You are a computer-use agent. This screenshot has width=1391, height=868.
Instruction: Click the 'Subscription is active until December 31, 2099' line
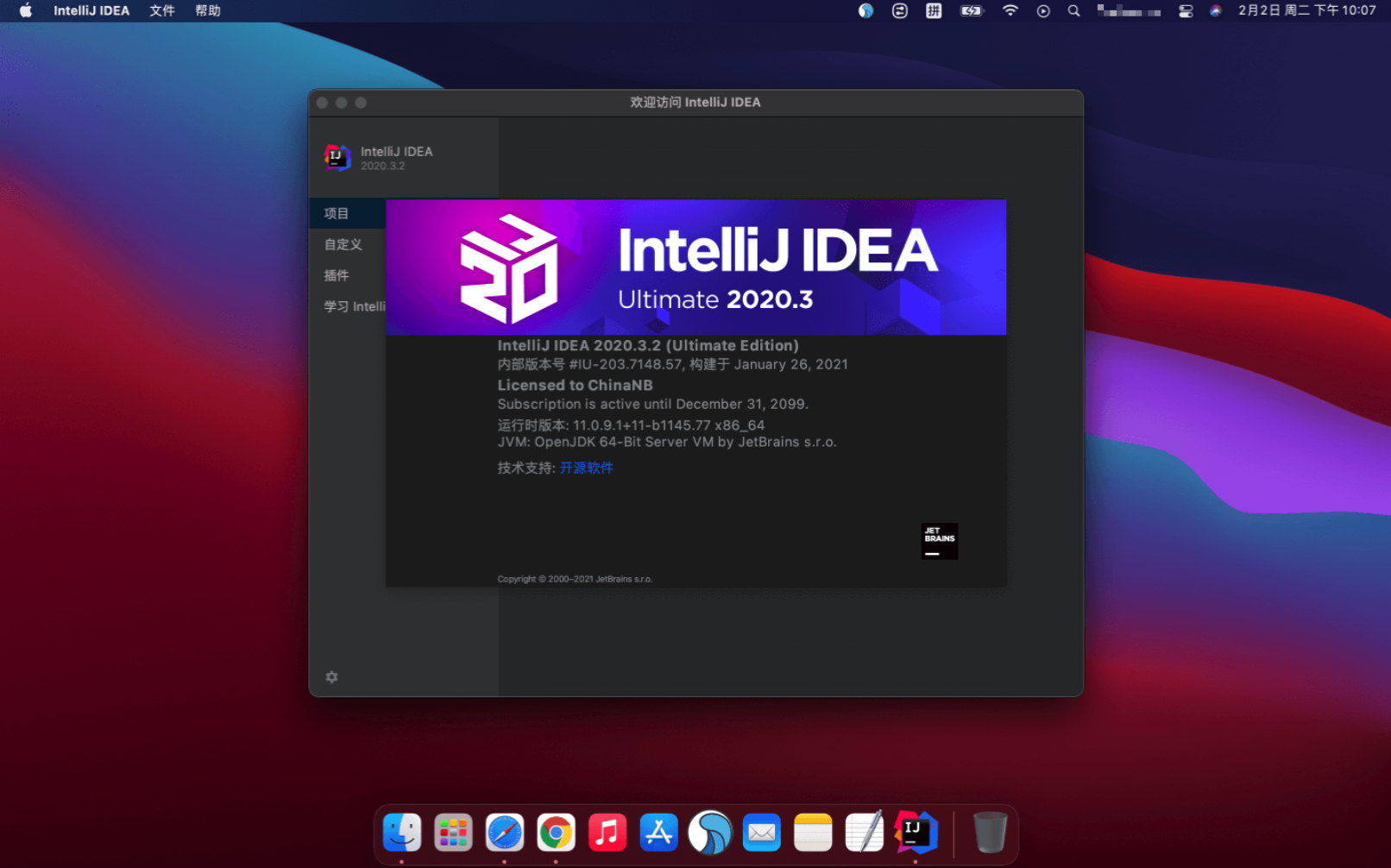[x=653, y=404]
